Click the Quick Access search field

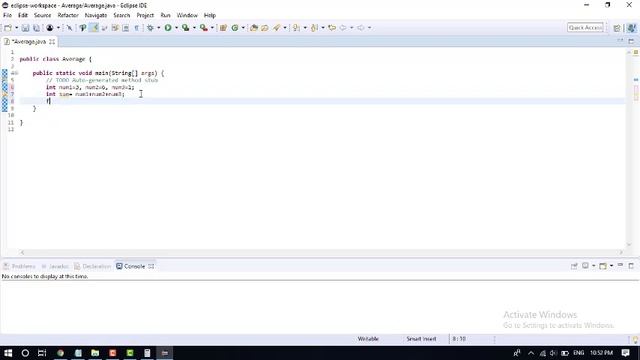[585, 27]
